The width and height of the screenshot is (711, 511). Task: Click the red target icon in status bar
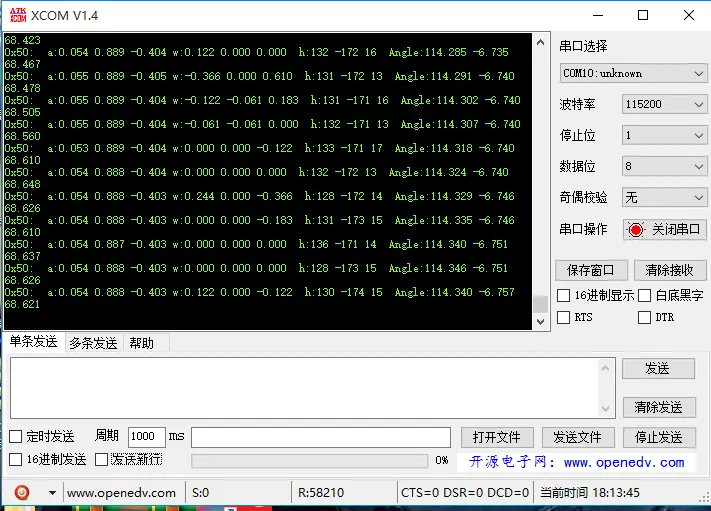point(22,492)
